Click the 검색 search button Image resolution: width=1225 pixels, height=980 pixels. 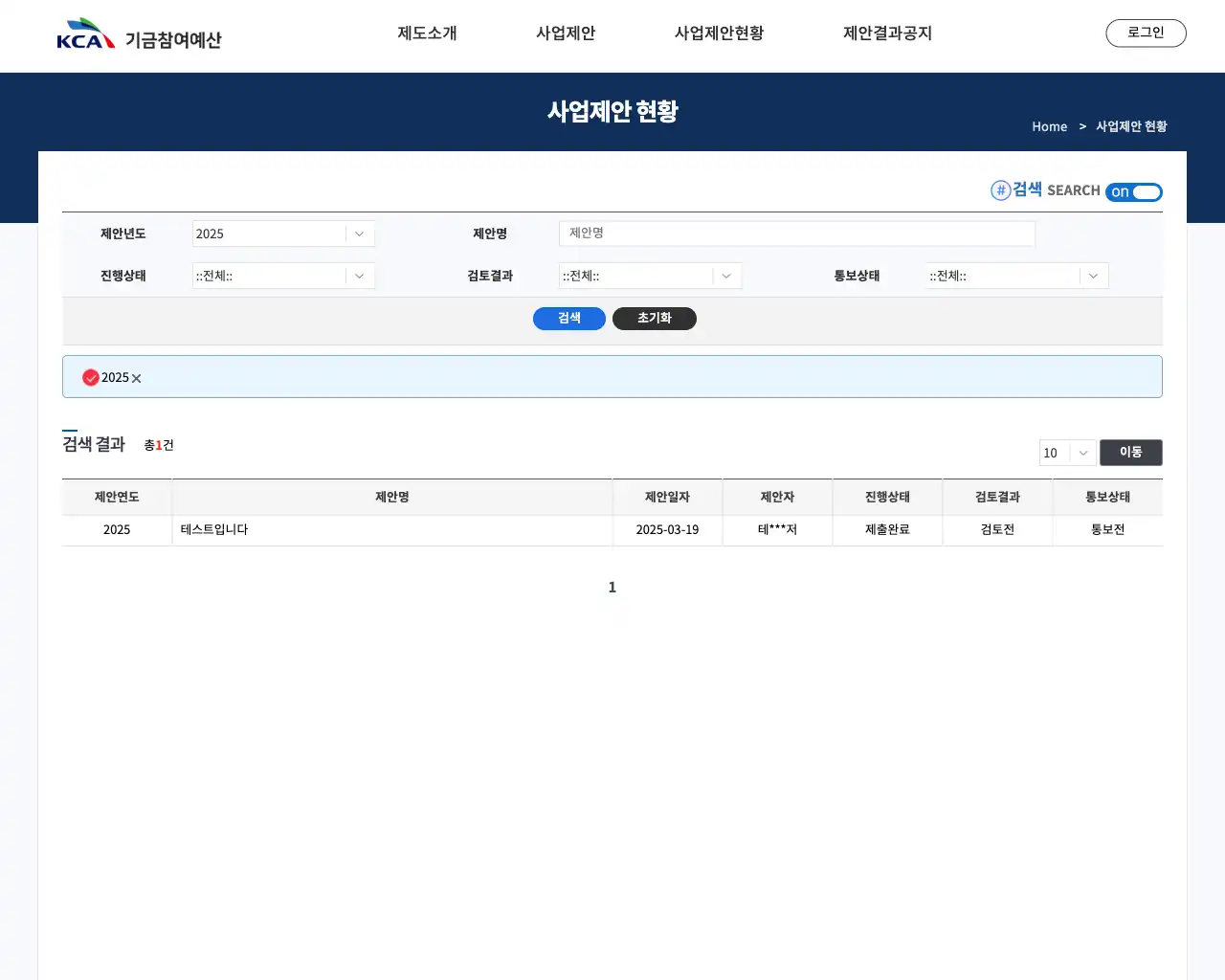568,318
